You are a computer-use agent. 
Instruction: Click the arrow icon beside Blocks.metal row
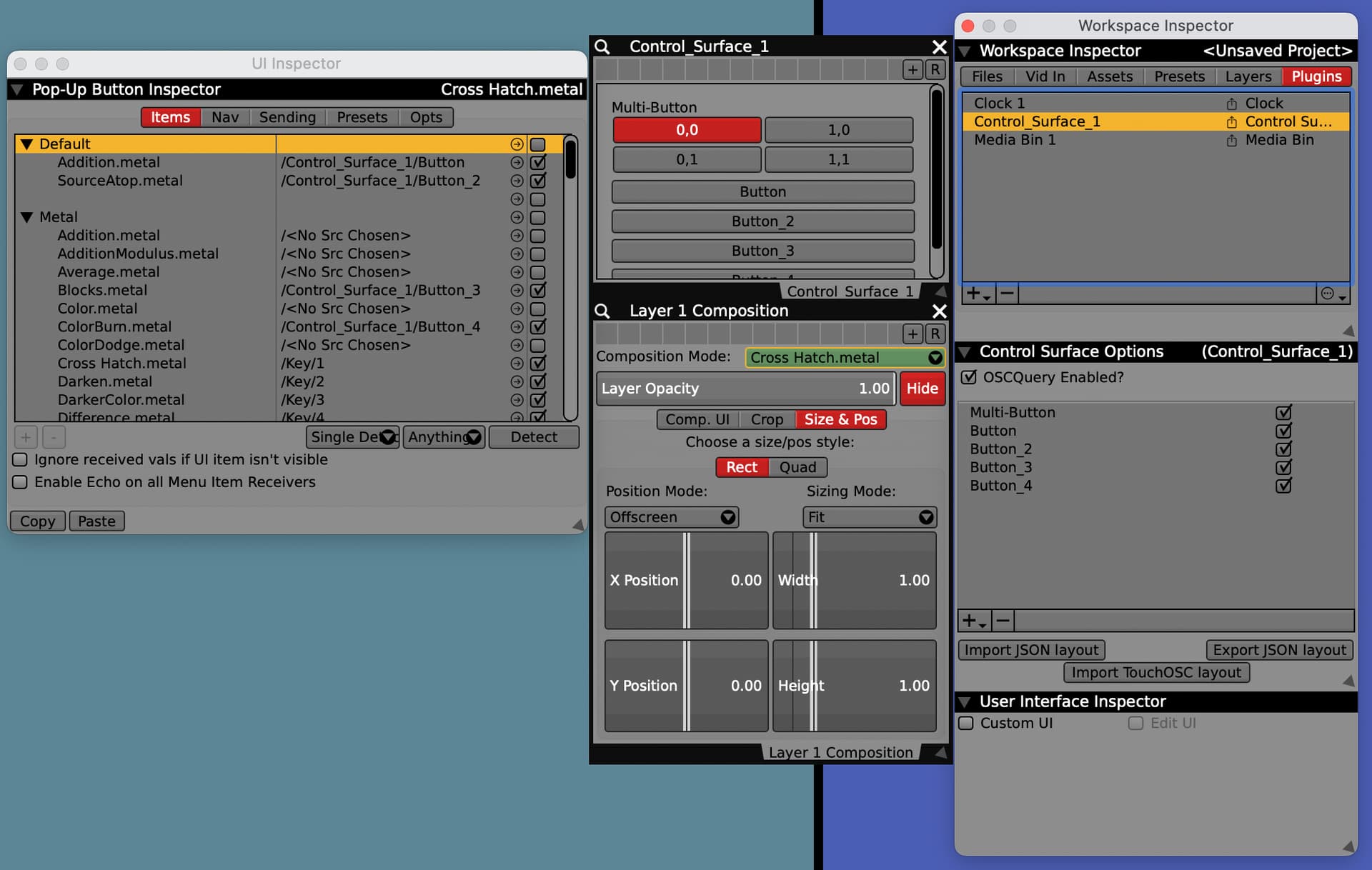[517, 291]
